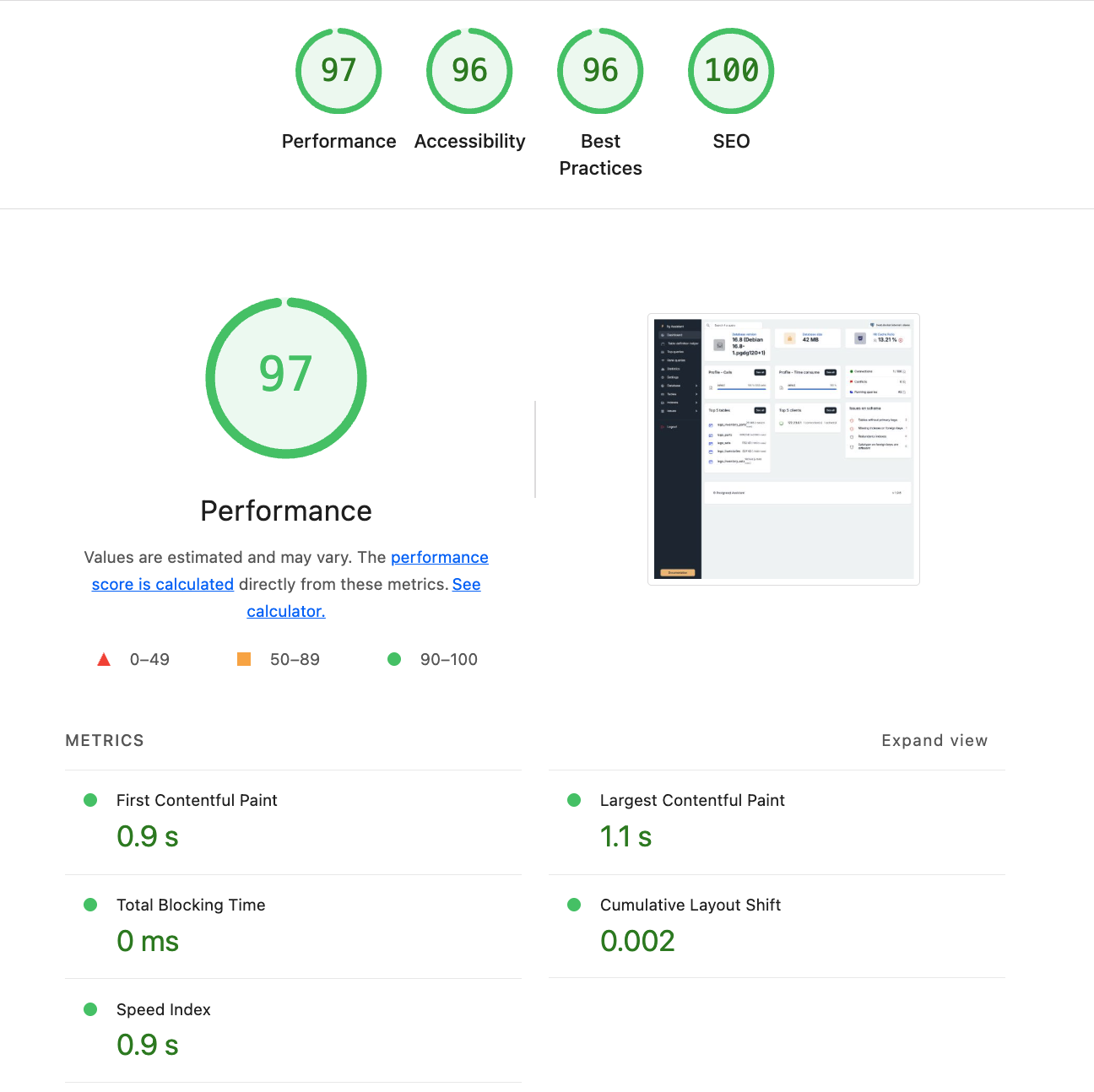The image size is (1094, 1092).
Task: Toggle the Expand view option for metrics
Action: coord(934,740)
